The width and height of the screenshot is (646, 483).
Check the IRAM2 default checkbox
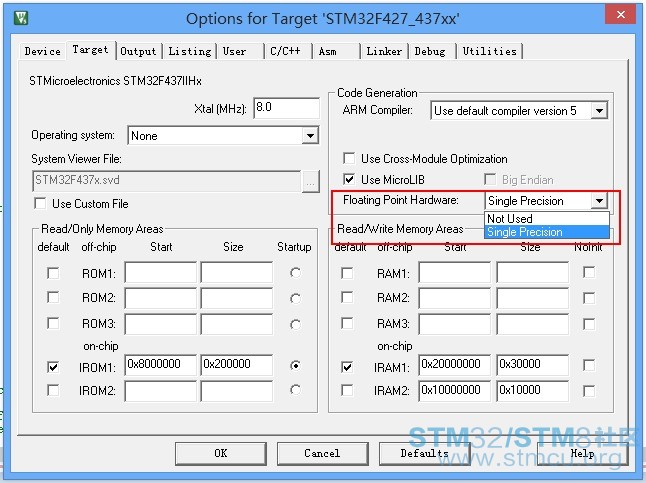347,390
